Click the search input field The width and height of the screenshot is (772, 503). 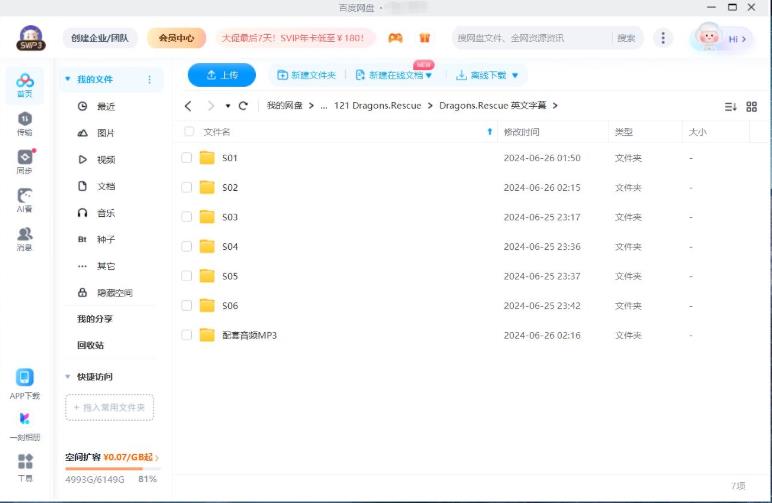532,38
